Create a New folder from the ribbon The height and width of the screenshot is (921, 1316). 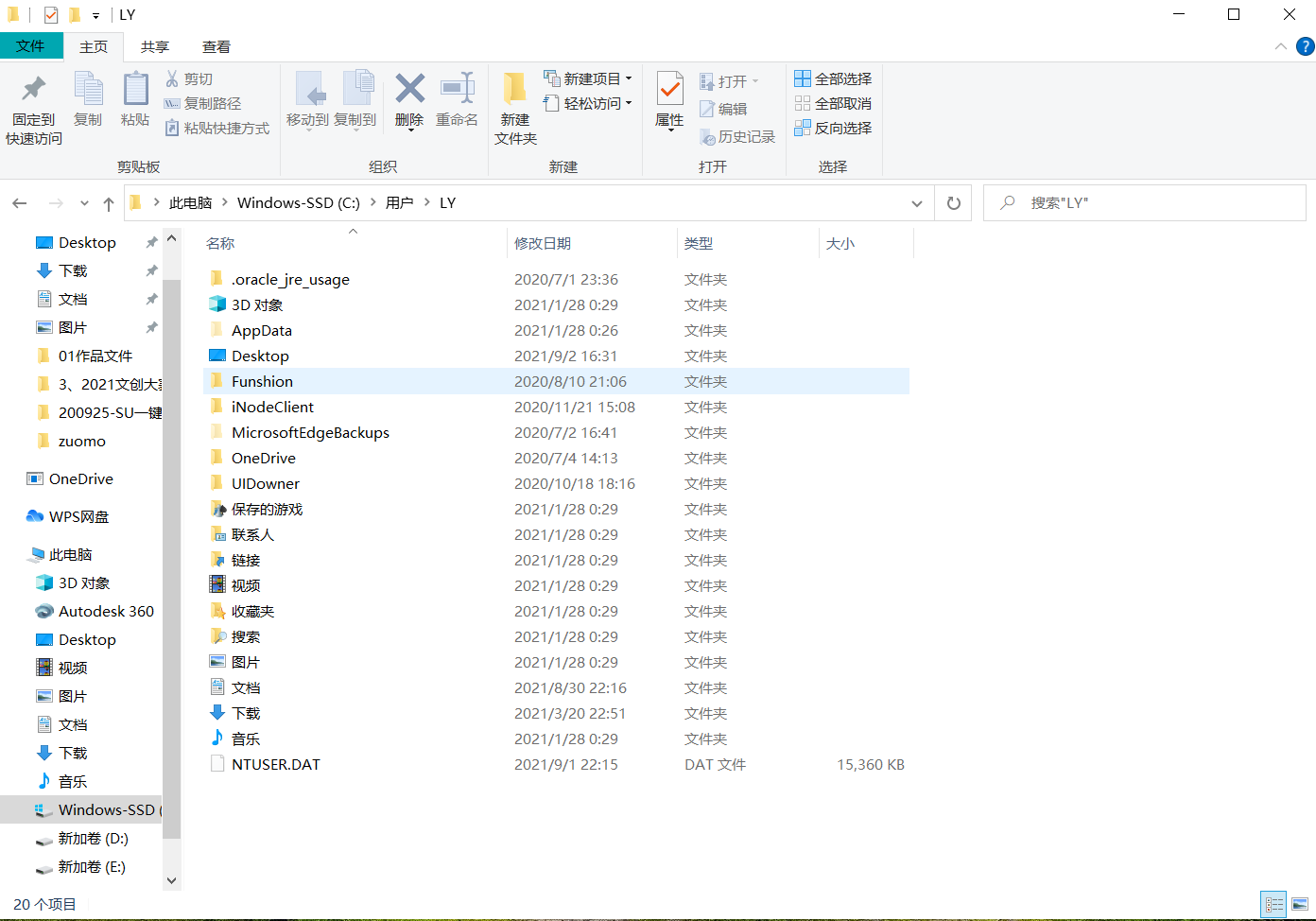515,108
